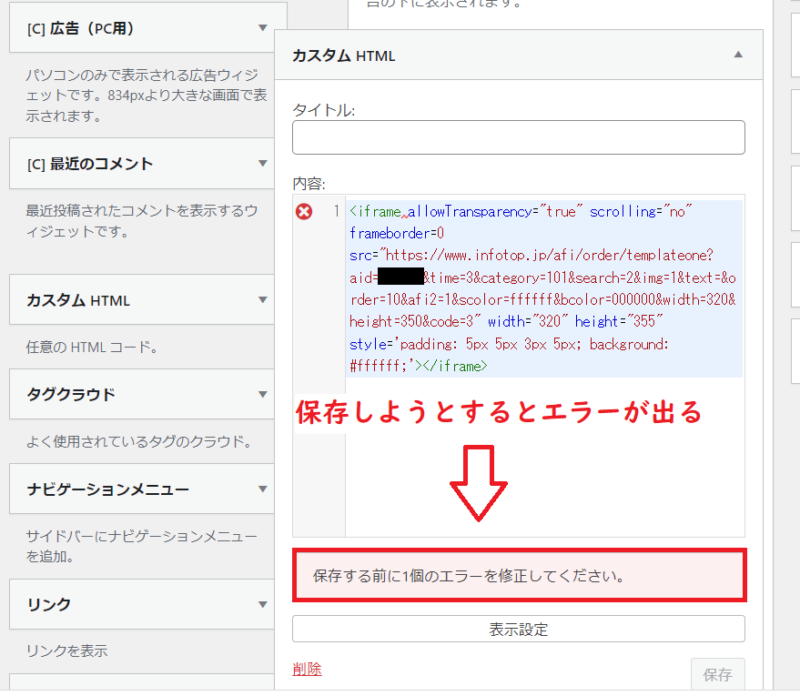800x696 pixels.
Task: Expand the [C] 広告（PC用） widget arrow
Action: (x=262, y=28)
